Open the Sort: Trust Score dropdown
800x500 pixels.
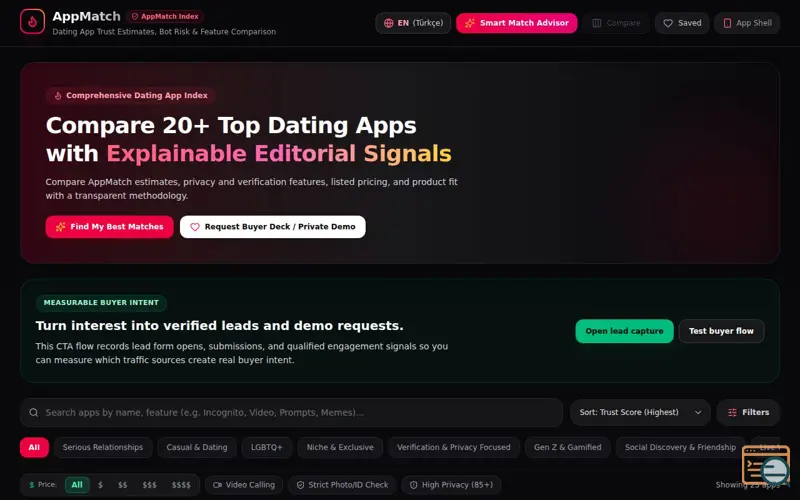click(x=640, y=412)
